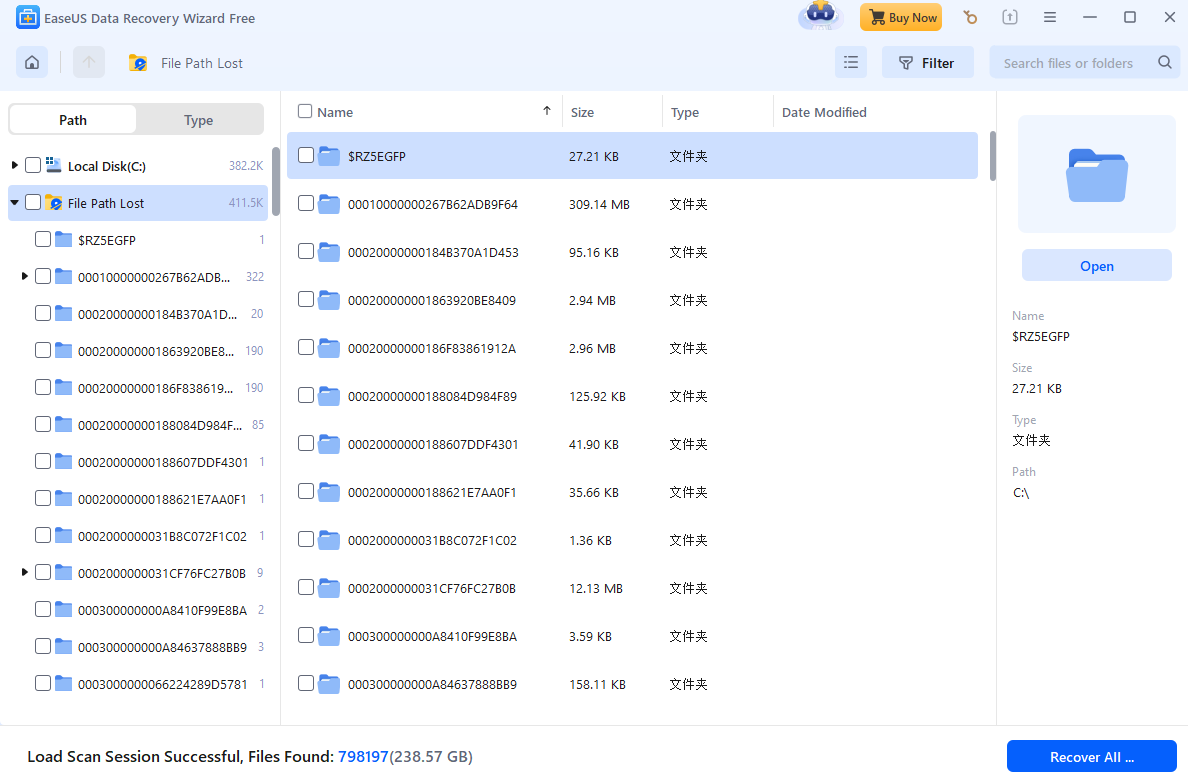Click folder icon of 00020000000186F83861912A row
The image size is (1188, 783).
329,348
